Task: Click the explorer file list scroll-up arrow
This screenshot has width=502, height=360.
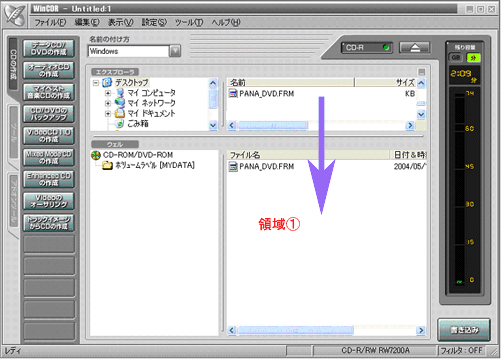Action: pos(421,83)
